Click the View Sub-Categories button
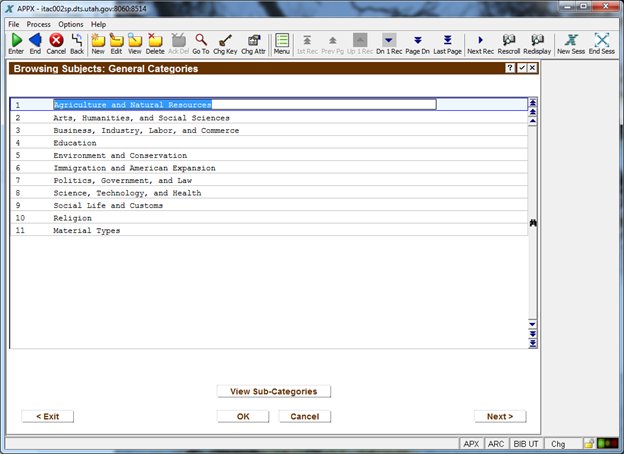The image size is (624, 454). [x=273, y=391]
